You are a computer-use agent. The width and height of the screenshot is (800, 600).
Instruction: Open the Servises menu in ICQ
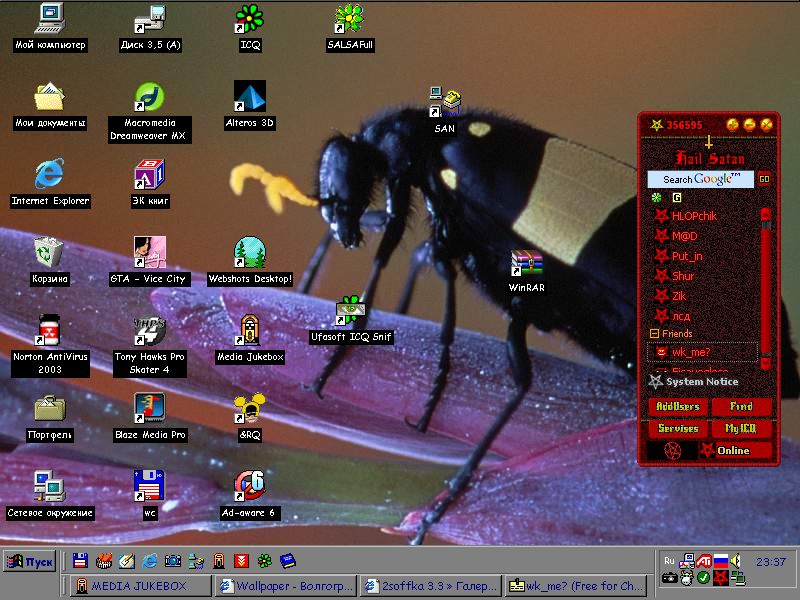(678, 429)
